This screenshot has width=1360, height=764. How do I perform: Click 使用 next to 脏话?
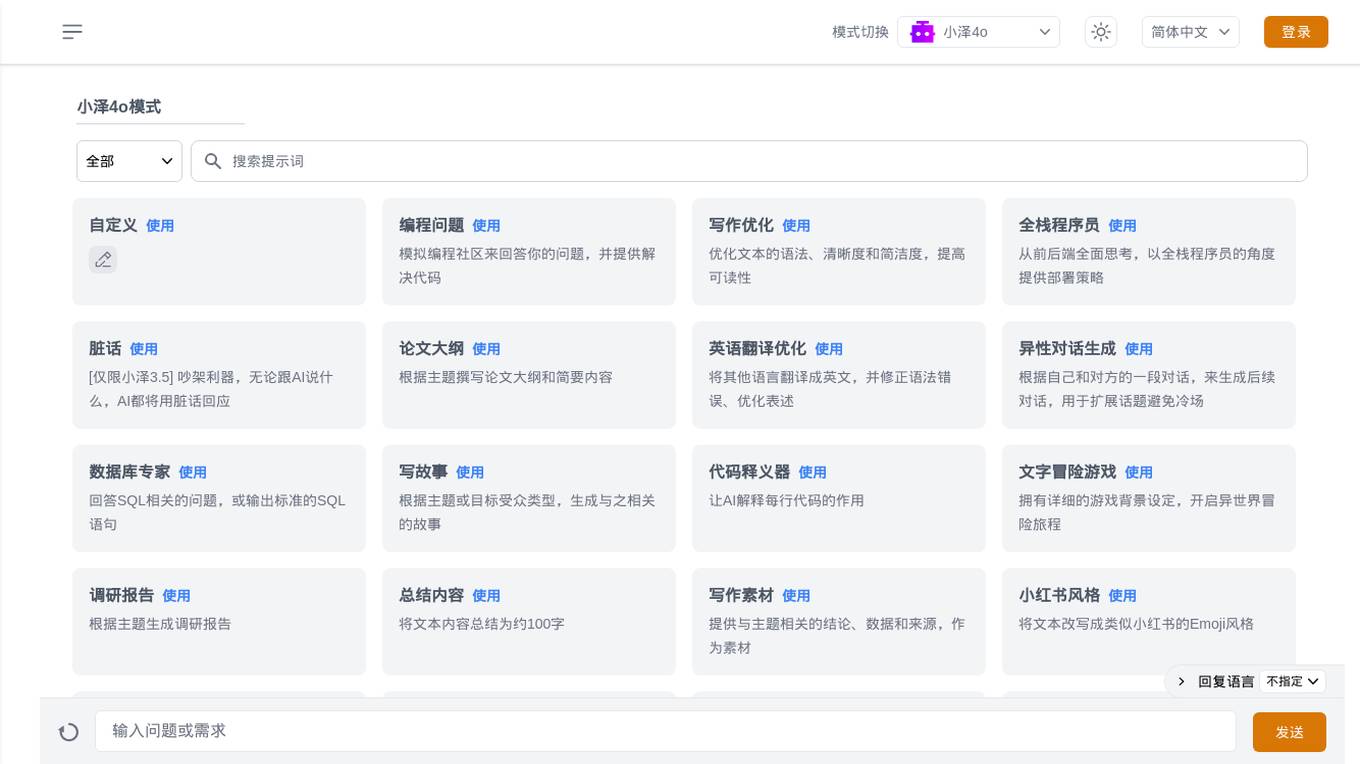(144, 349)
